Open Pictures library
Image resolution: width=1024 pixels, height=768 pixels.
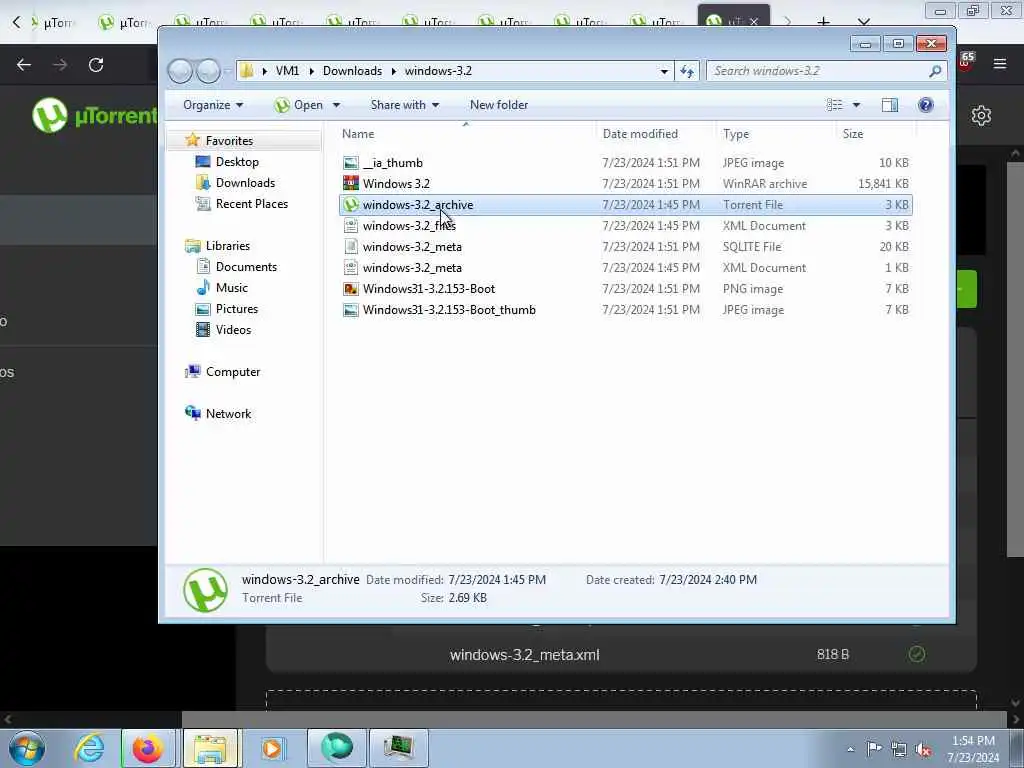click(236, 309)
